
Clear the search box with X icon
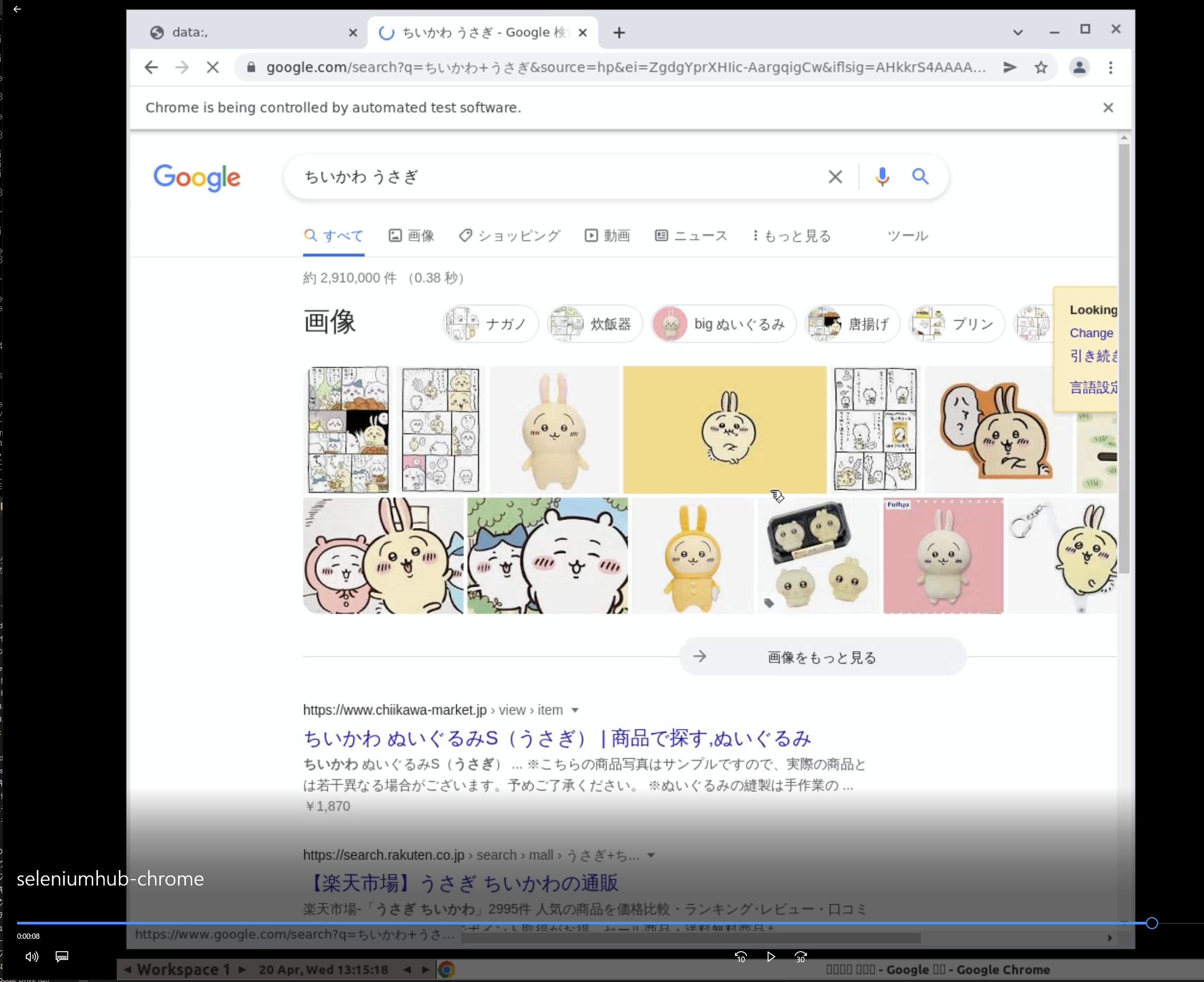click(x=835, y=177)
